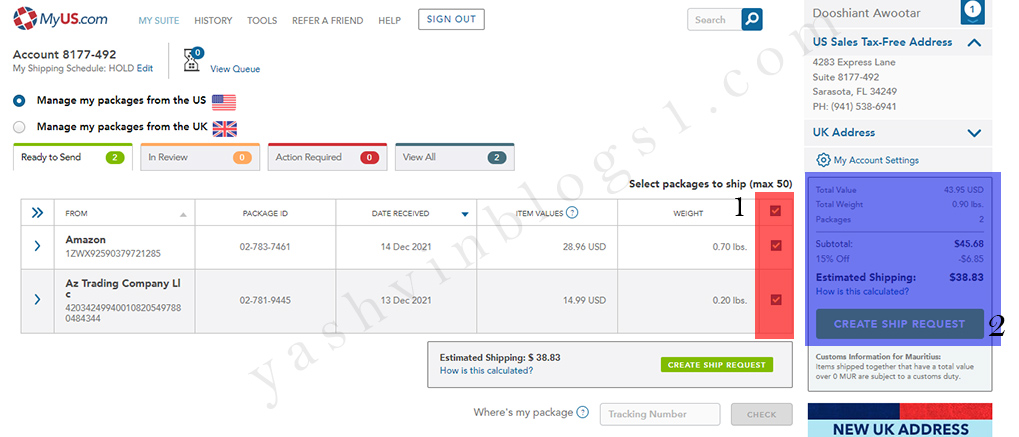Click the Where's my package help icon

pyautogui.click(x=582, y=412)
